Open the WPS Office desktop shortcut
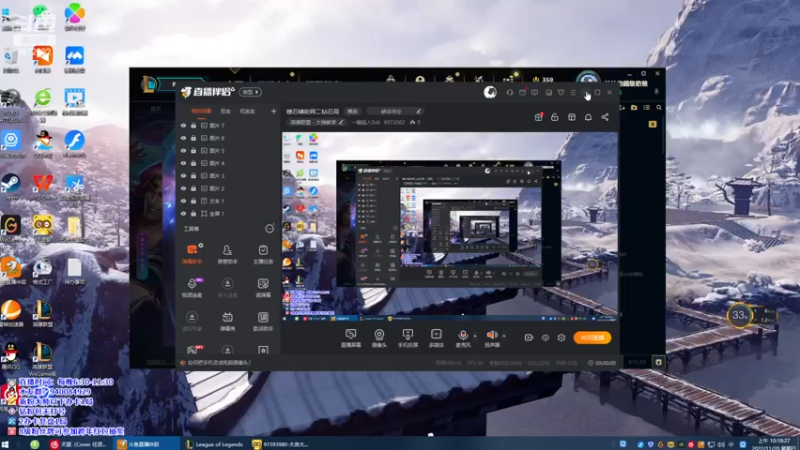This screenshot has width=800, height=450. [x=43, y=186]
